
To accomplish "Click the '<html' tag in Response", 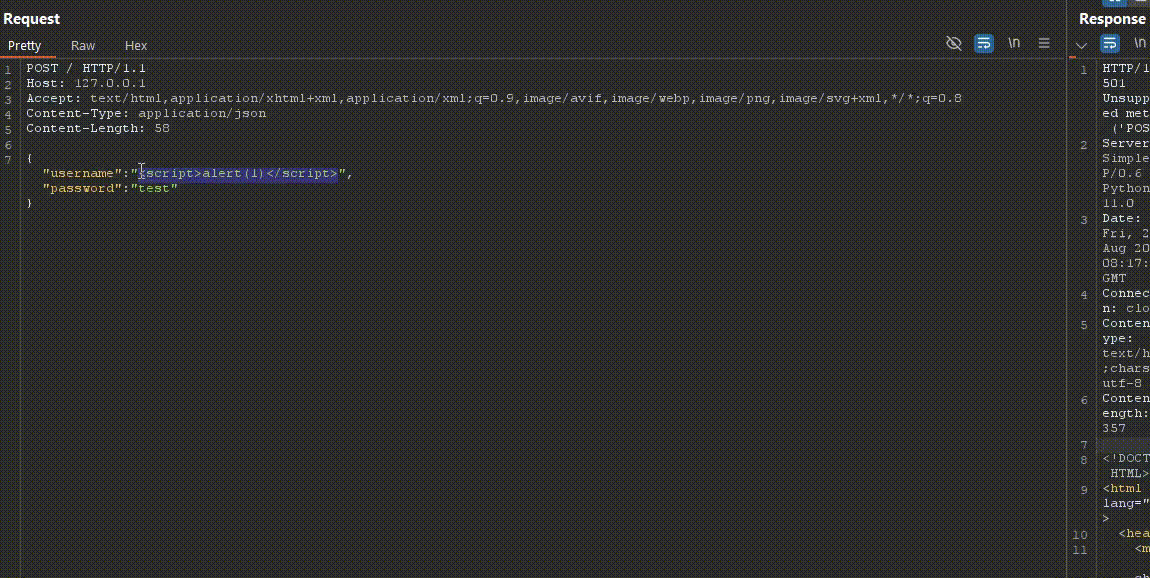I will tap(1122, 489).
